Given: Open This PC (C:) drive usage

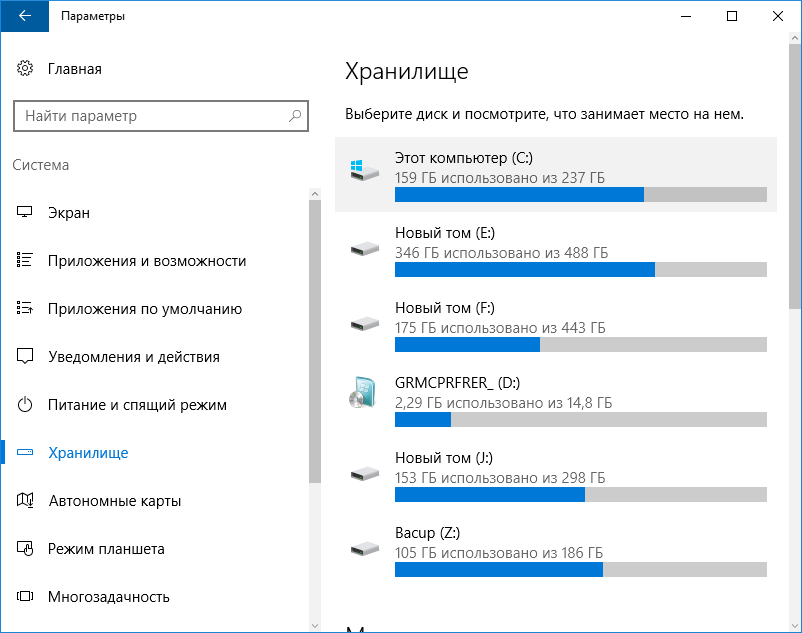Looking at the screenshot, I should [x=555, y=174].
